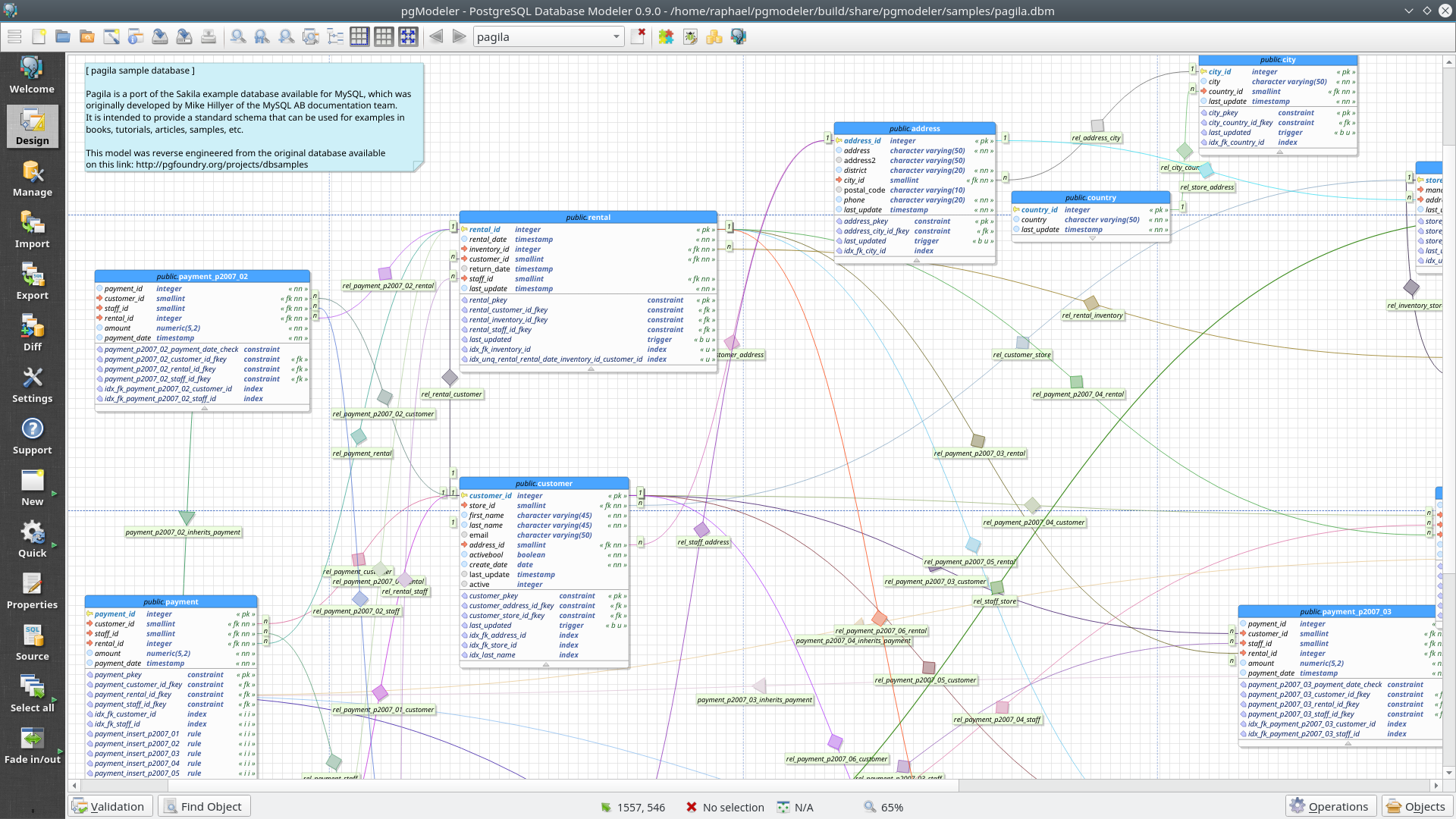Open the Objects panel tab
1456x819 pixels.
[1416, 806]
